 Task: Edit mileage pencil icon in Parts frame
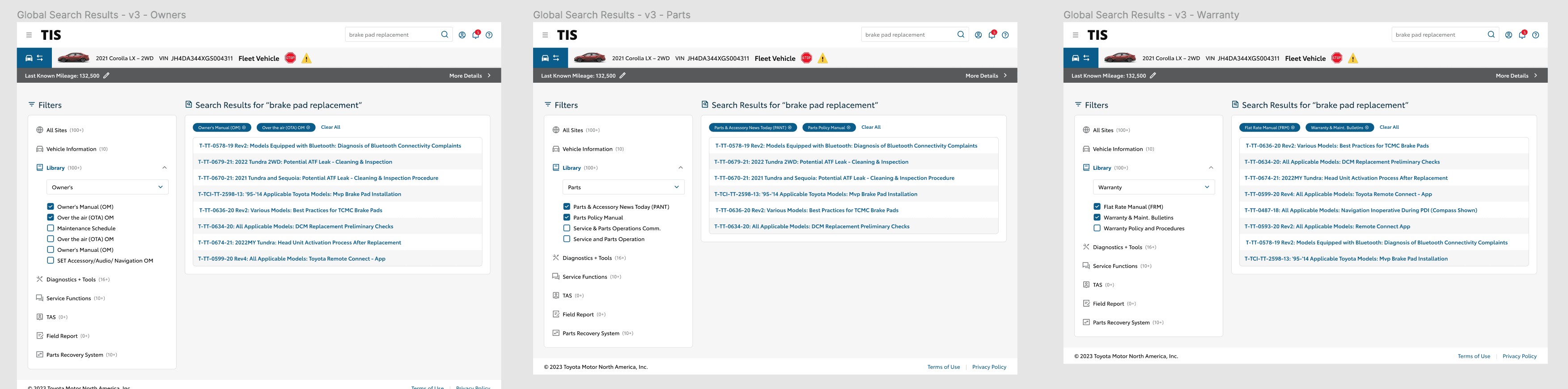623,76
